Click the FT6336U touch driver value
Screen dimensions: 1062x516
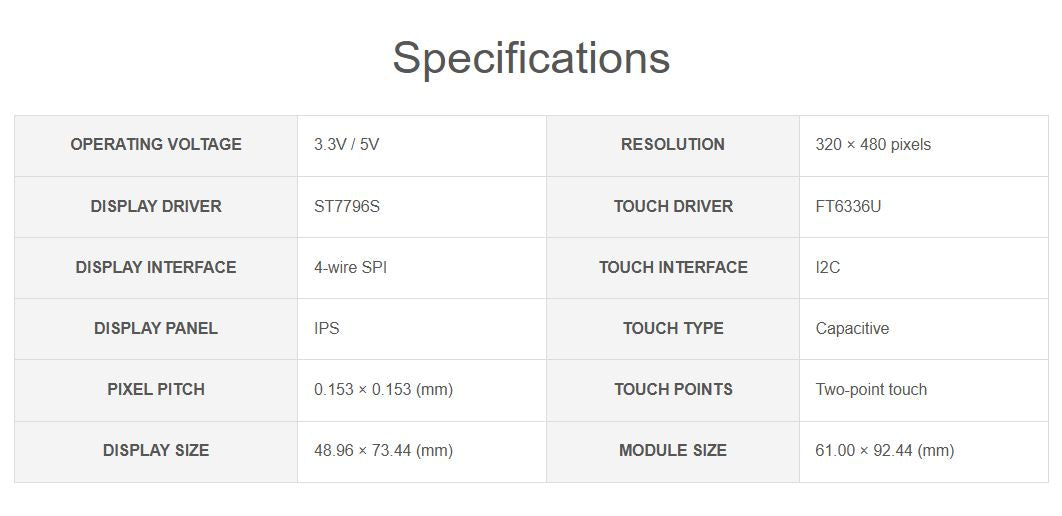(x=848, y=207)
